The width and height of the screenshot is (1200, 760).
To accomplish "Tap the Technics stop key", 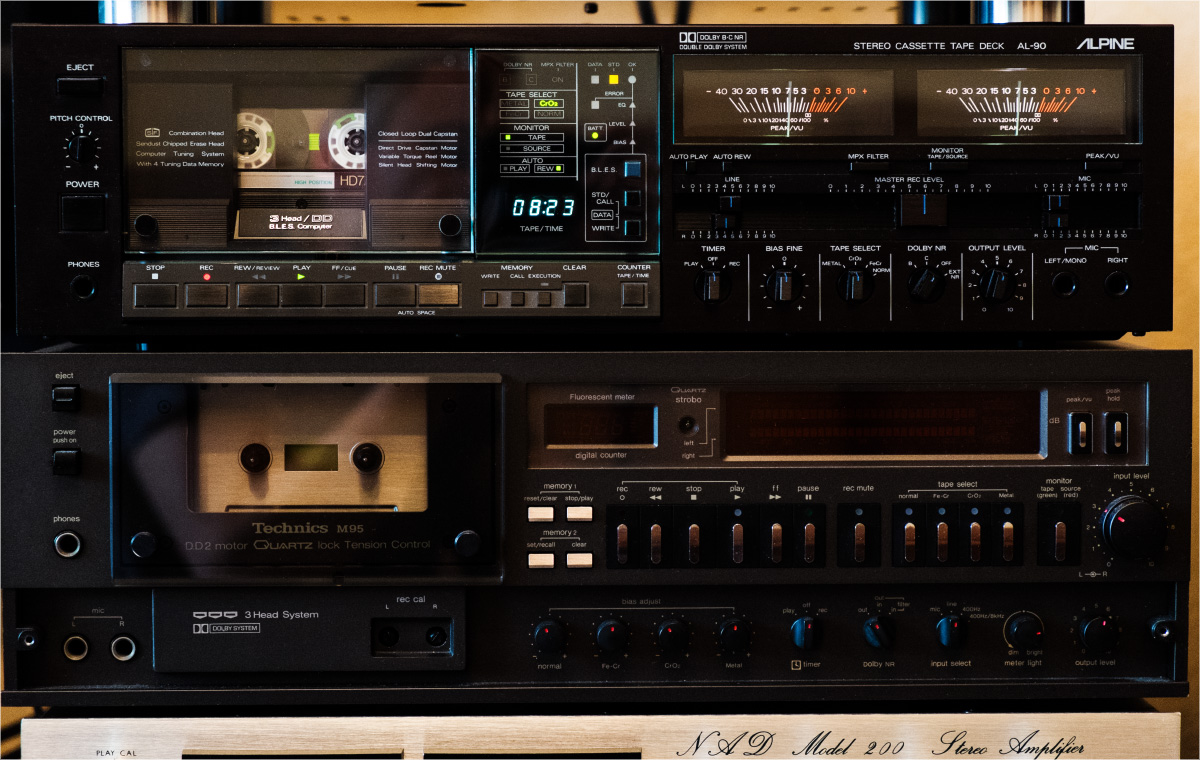I will pos(694,541).
